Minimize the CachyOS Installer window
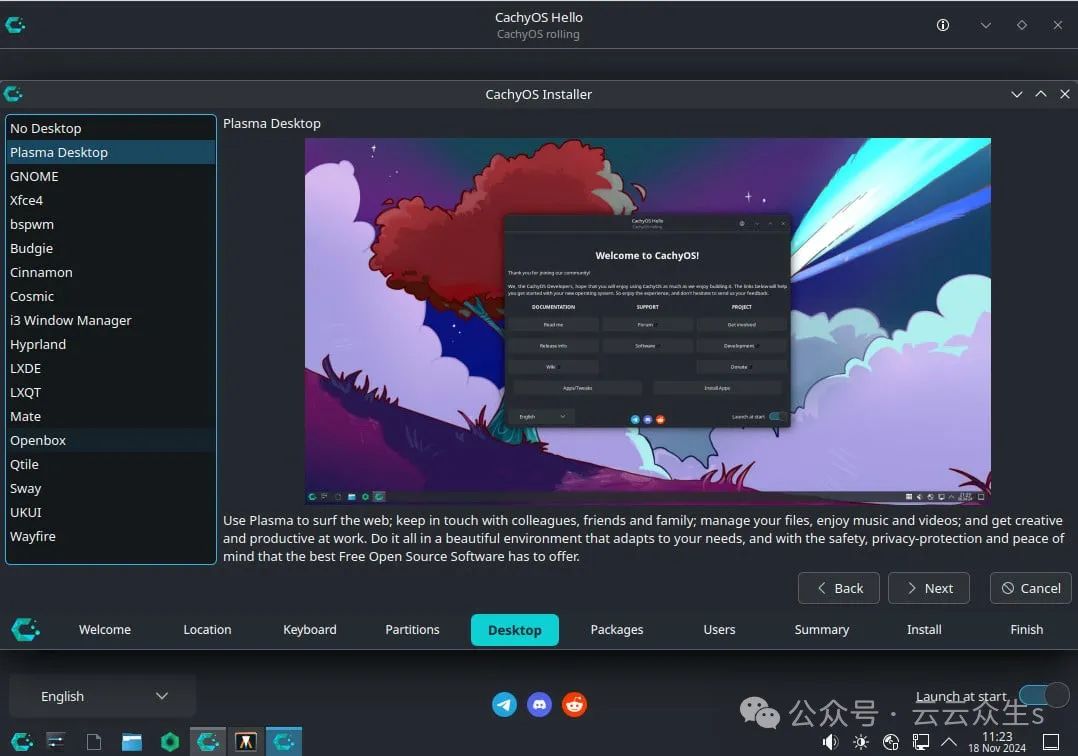The height and width of the screenshot is (756, 1078). tap(1017, 94)
